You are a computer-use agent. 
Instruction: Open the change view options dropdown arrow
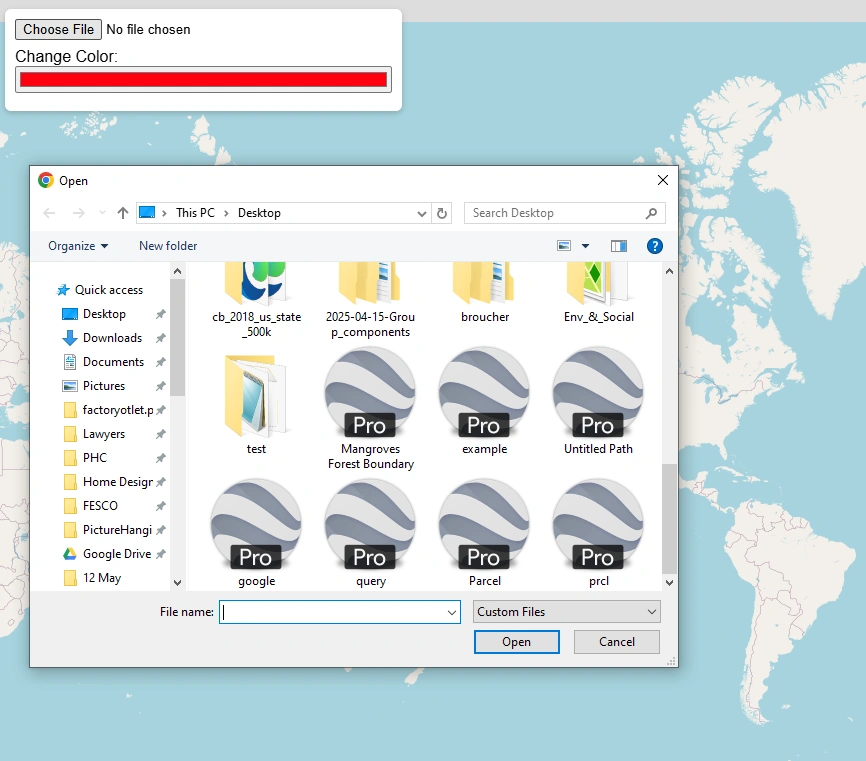tap(585, 245)
